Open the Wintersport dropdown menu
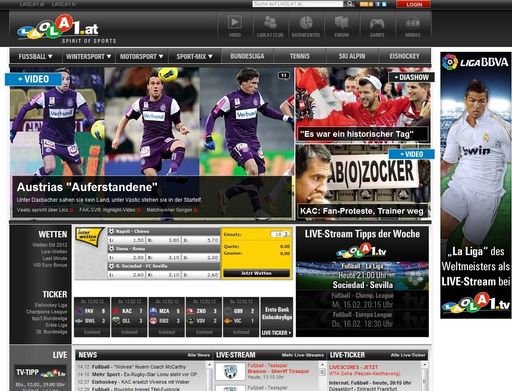 click(x=88, y=56)
